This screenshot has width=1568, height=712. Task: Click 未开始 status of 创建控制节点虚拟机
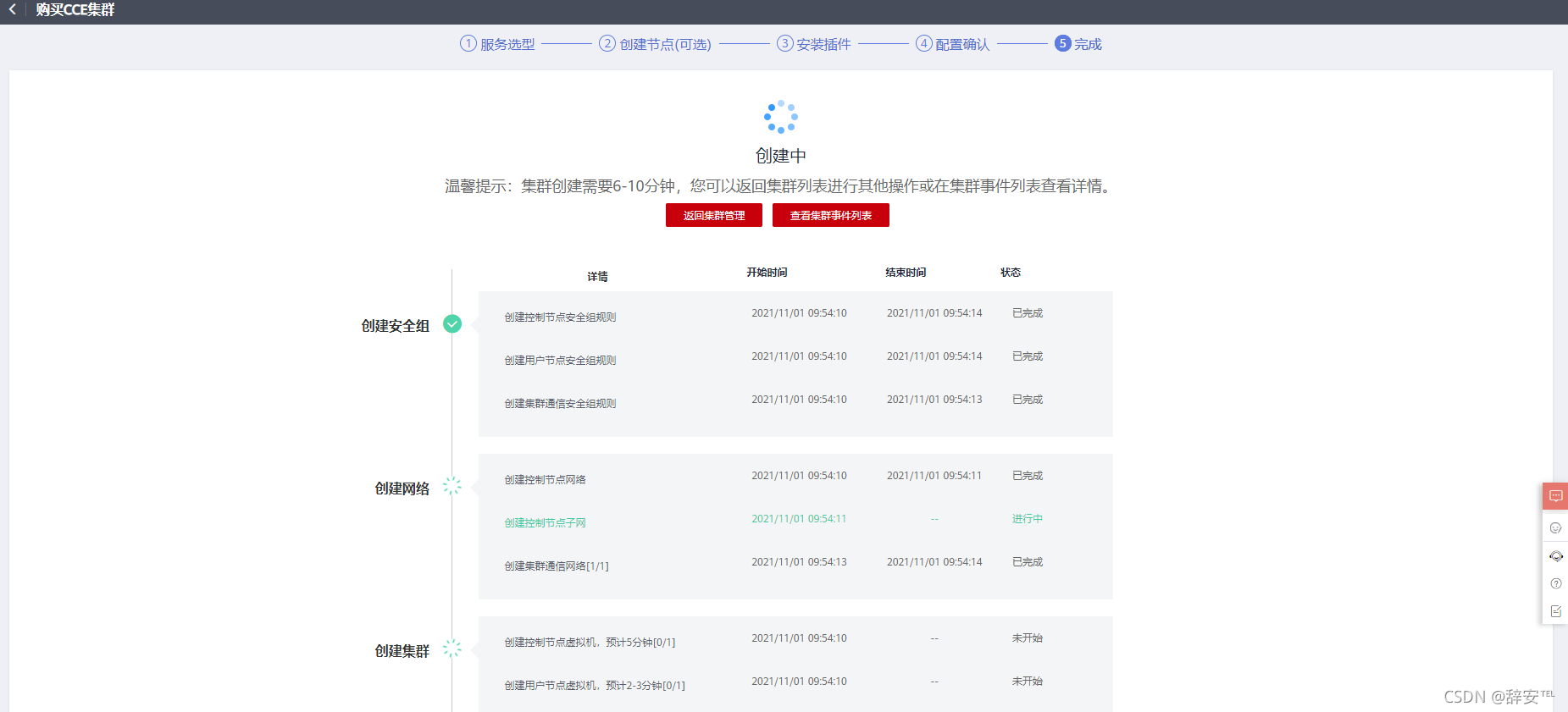[1027, 638]
